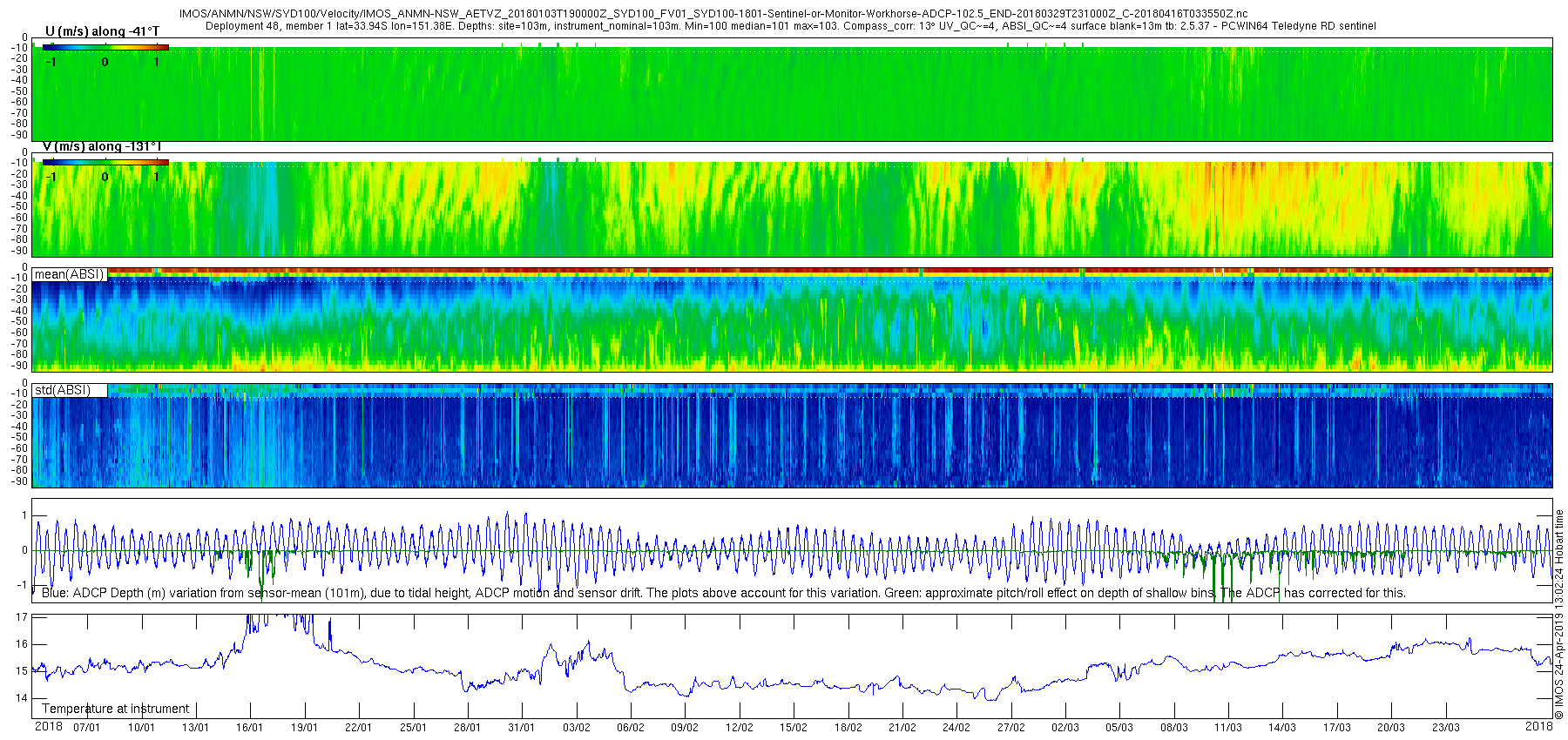Click the 16/01 date tick label
The height and width of the screenshot is (740, 1568).
[249, 728]
